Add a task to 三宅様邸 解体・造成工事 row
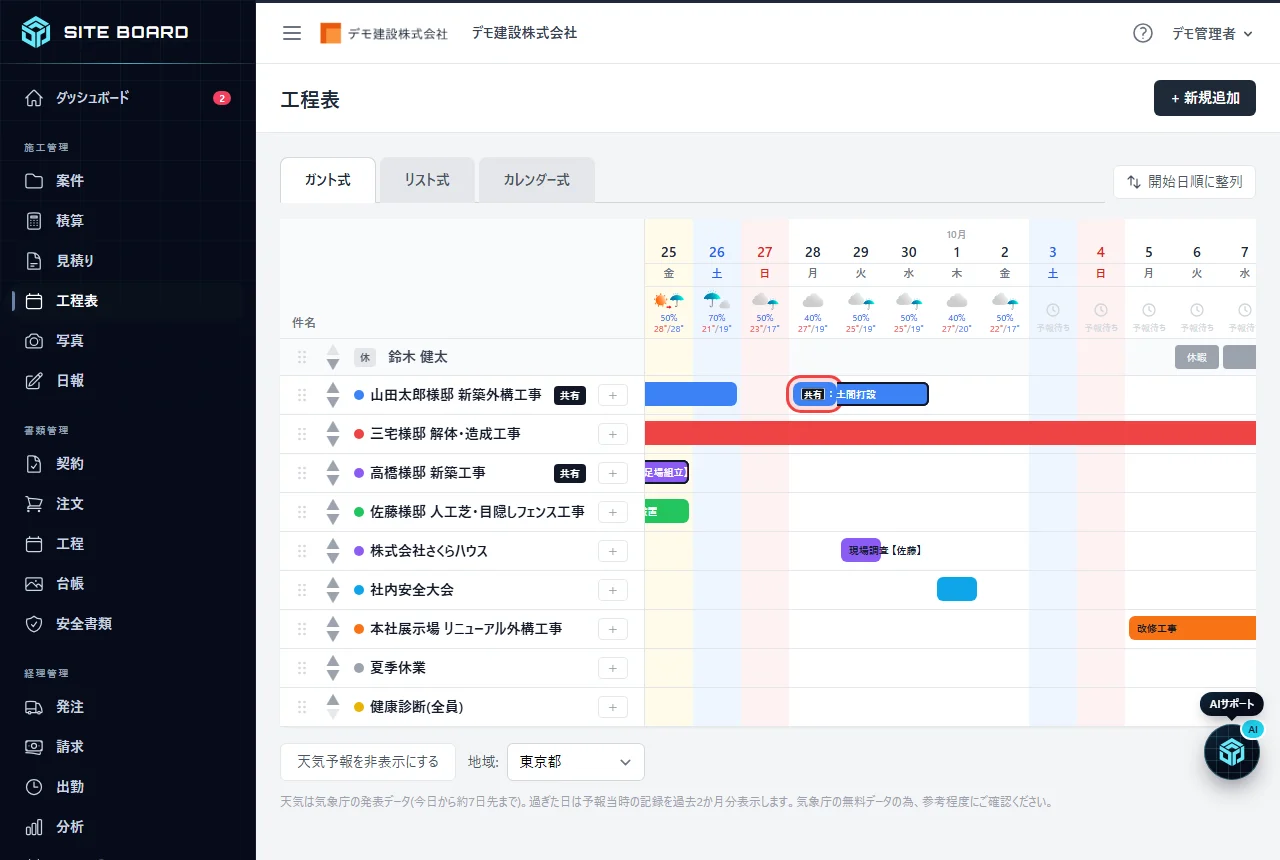 613,434
